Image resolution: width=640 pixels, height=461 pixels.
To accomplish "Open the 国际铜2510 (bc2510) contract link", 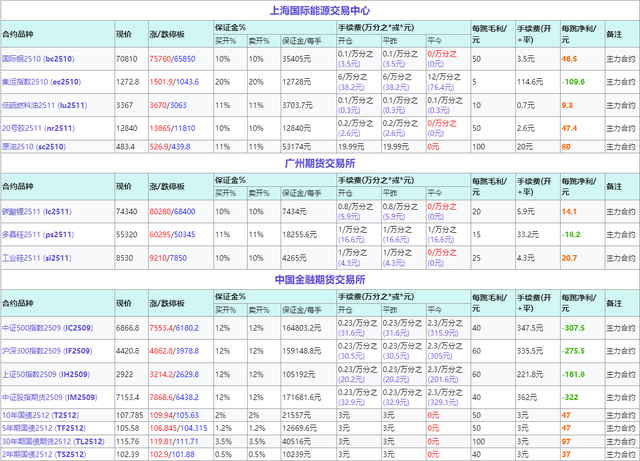I will (38, 59).
